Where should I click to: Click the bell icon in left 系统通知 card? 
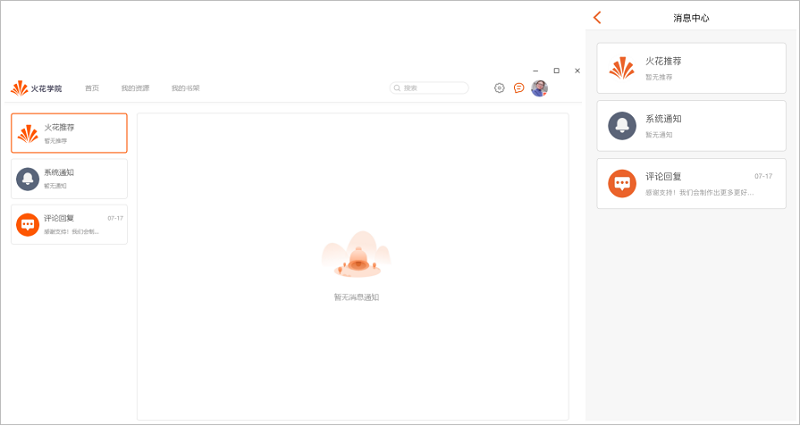click(x=28, y=179)
